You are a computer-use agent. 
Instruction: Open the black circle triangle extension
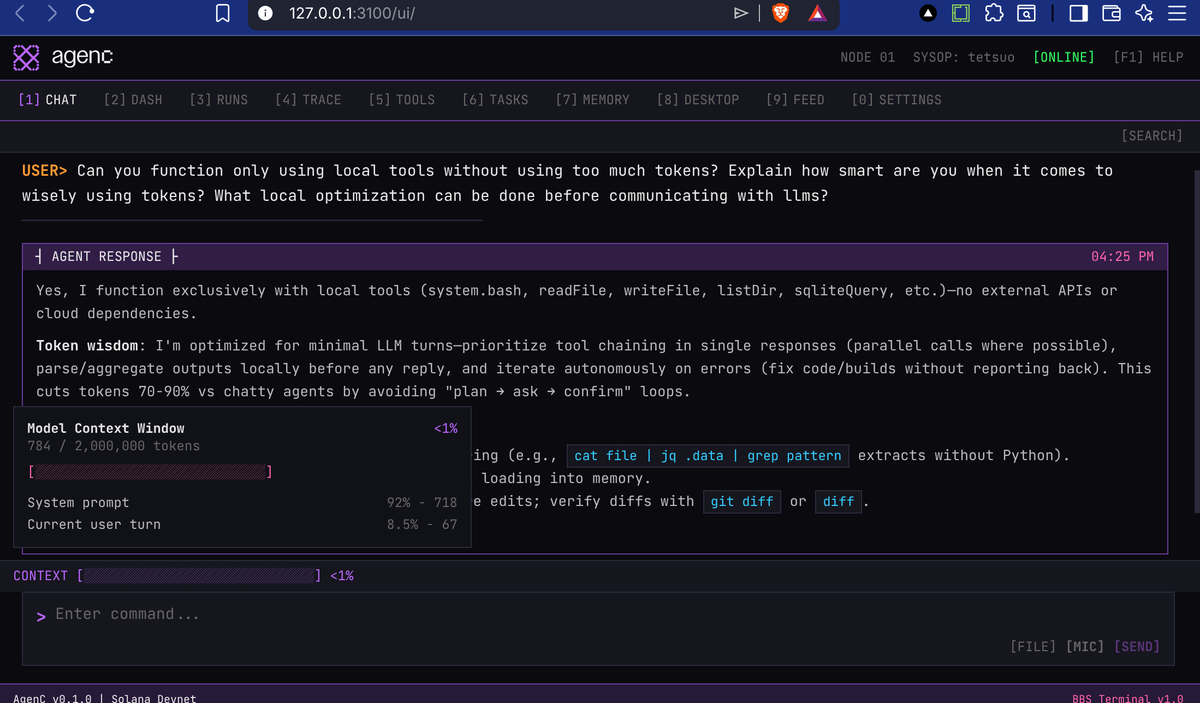tap(928, 13)
